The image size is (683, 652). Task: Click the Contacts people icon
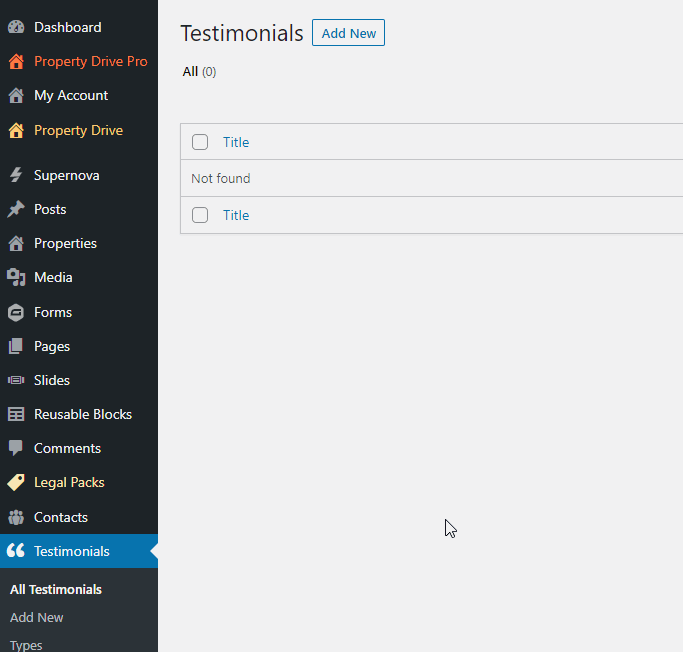[16, 517]
